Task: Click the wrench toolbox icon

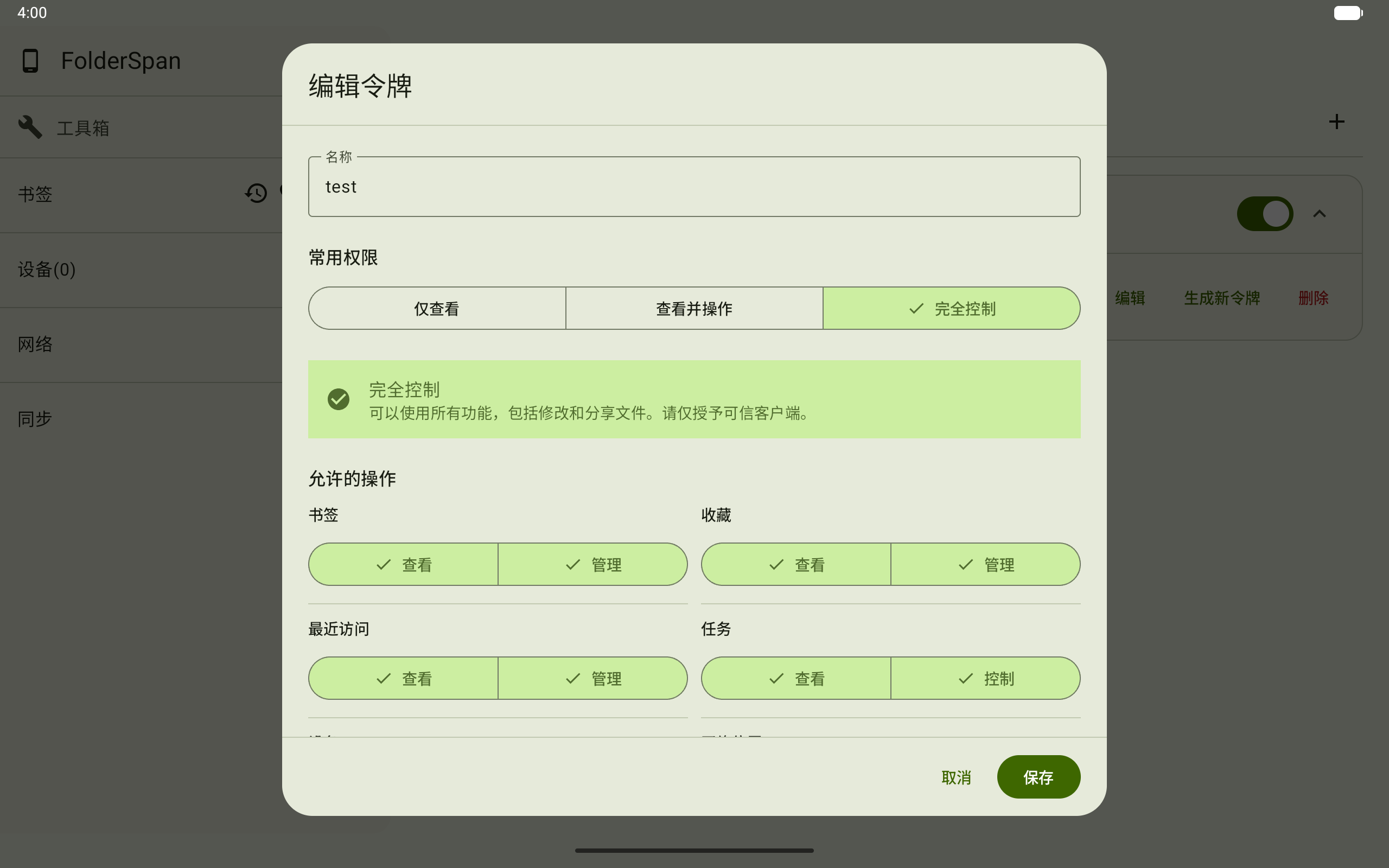Action: [x=30, y=127]
